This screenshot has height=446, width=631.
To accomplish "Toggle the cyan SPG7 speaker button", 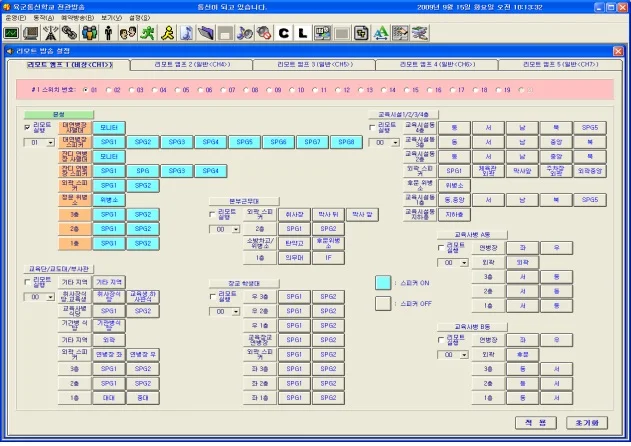I will pyautogui.click(x=312, y=142).
